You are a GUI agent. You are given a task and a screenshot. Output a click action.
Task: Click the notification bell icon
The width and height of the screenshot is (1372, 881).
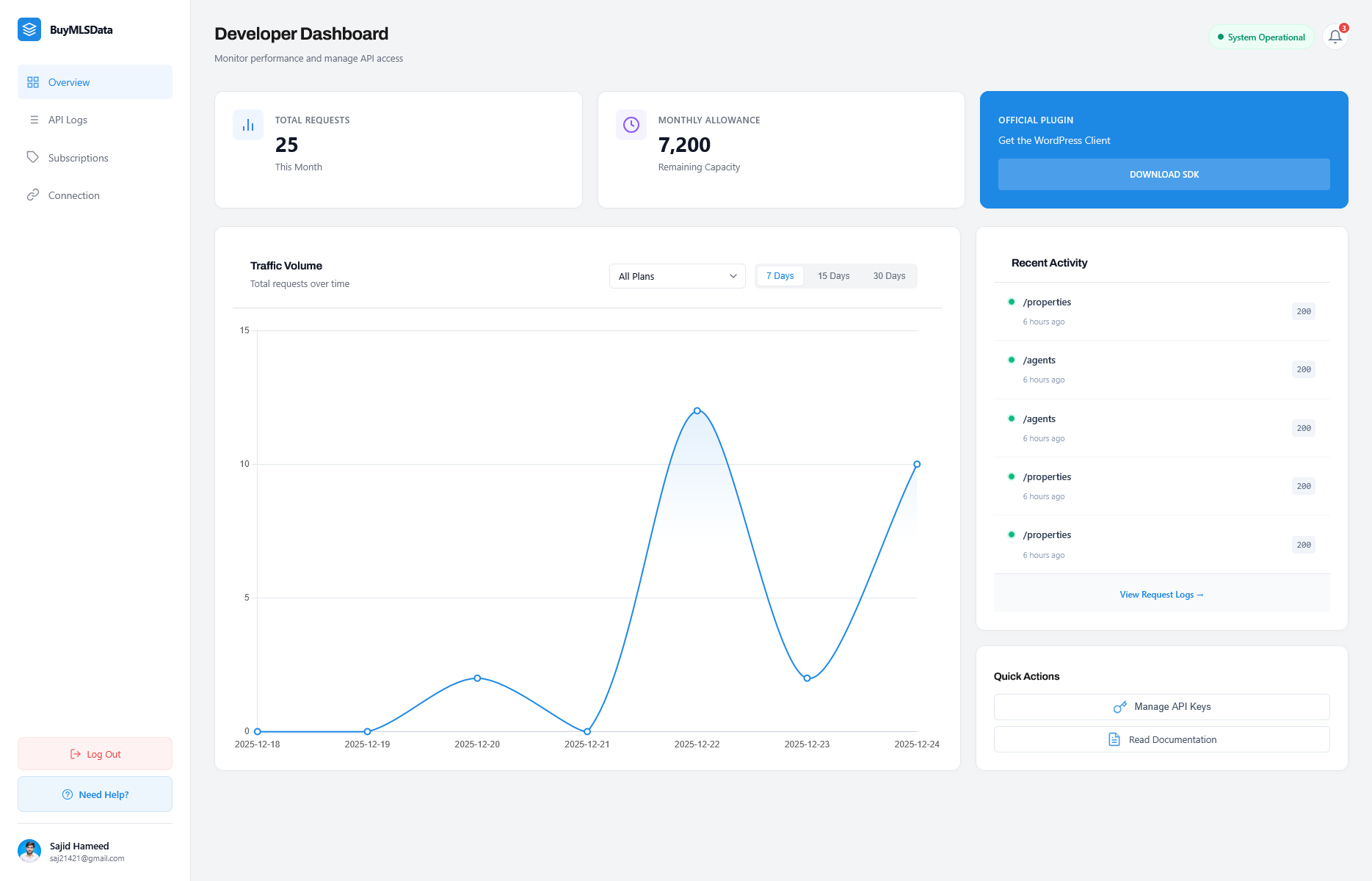point(1335,37)
